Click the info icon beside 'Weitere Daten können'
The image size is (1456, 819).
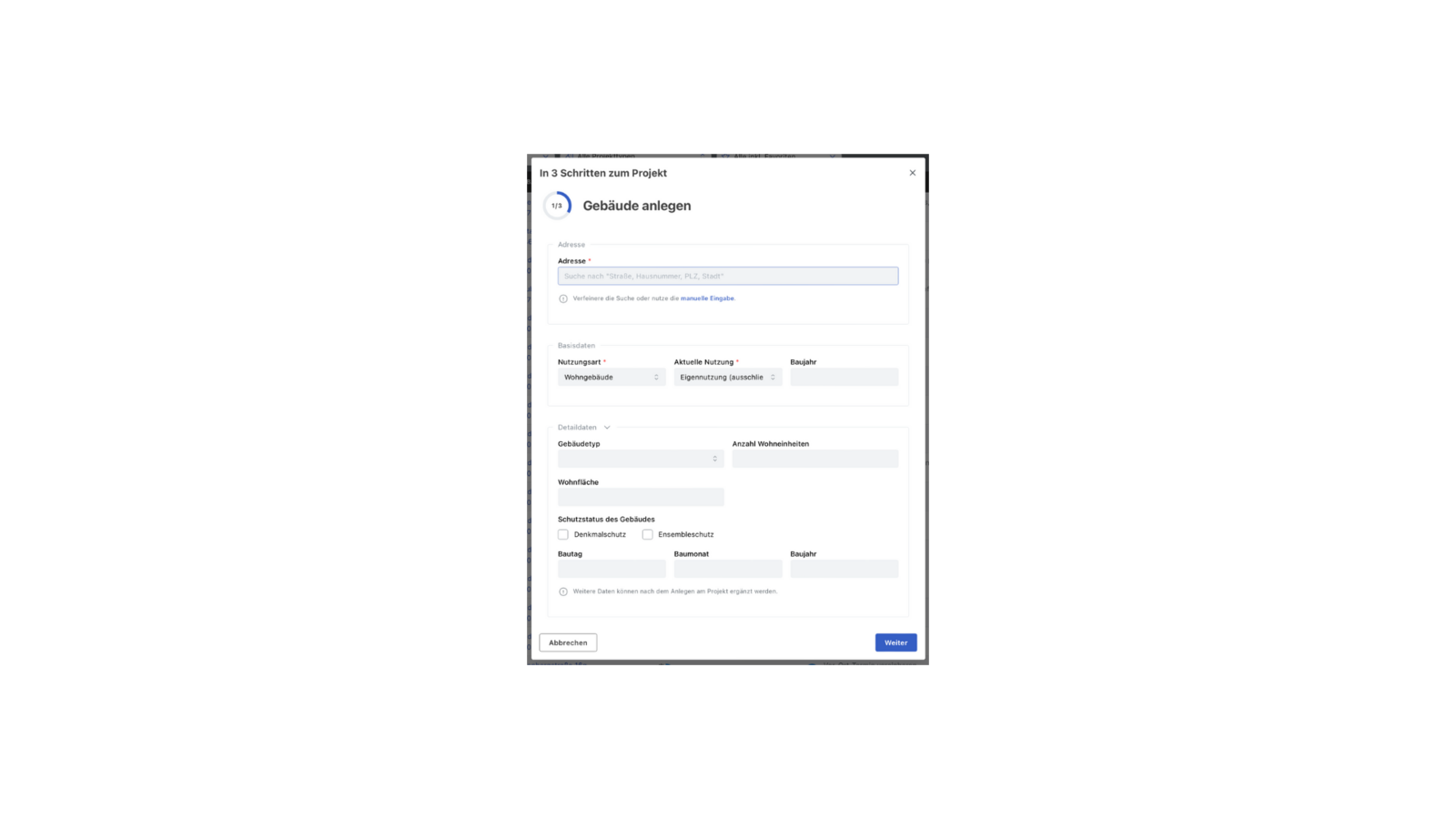pos(563,591)
